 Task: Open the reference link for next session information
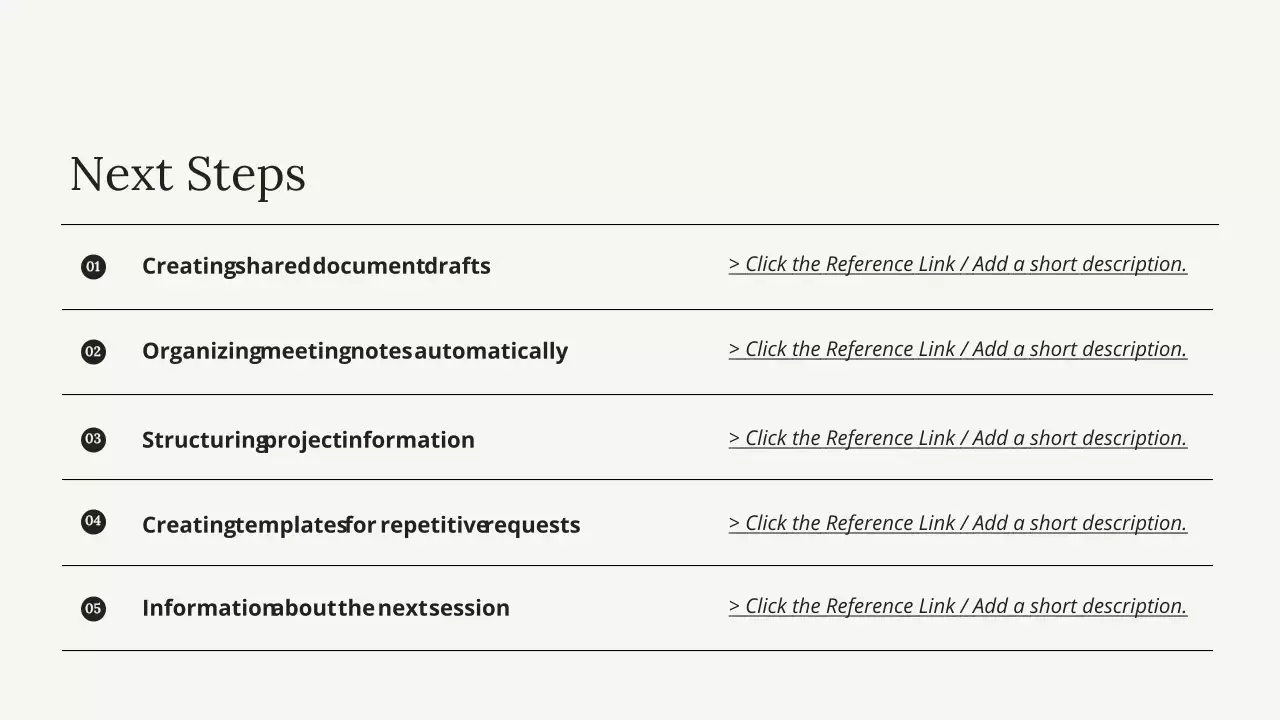pyautogui.click(x=957, y=606)
